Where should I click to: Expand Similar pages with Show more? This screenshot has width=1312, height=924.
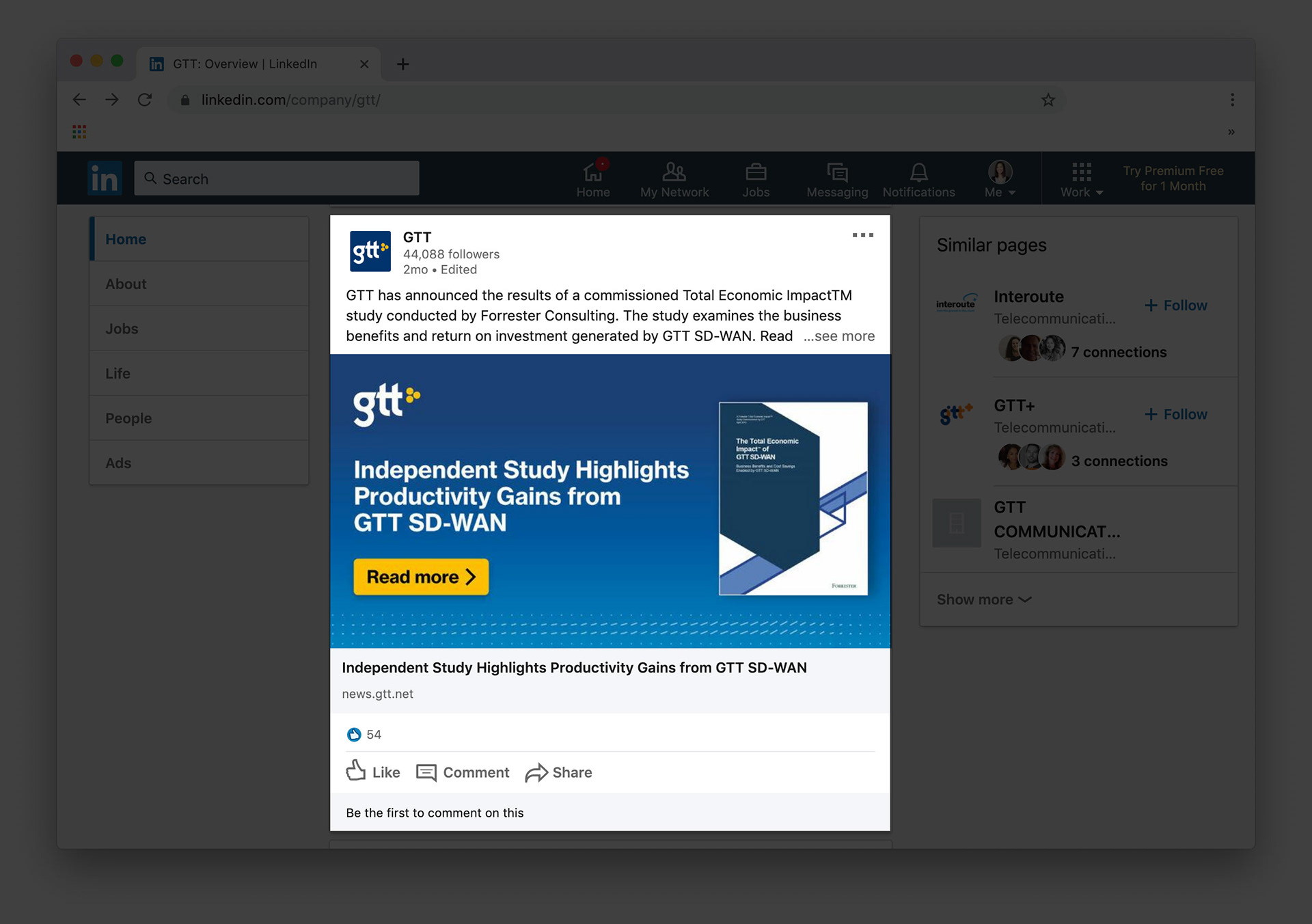click(x=984, y=599)
